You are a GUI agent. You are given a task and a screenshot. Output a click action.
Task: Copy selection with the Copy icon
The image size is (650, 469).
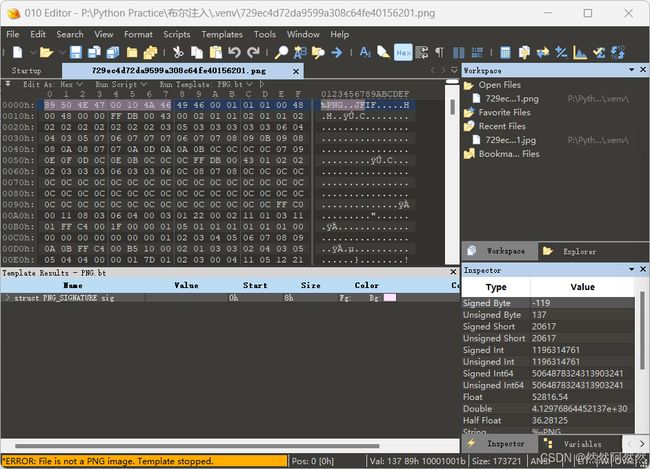[197, 52]
